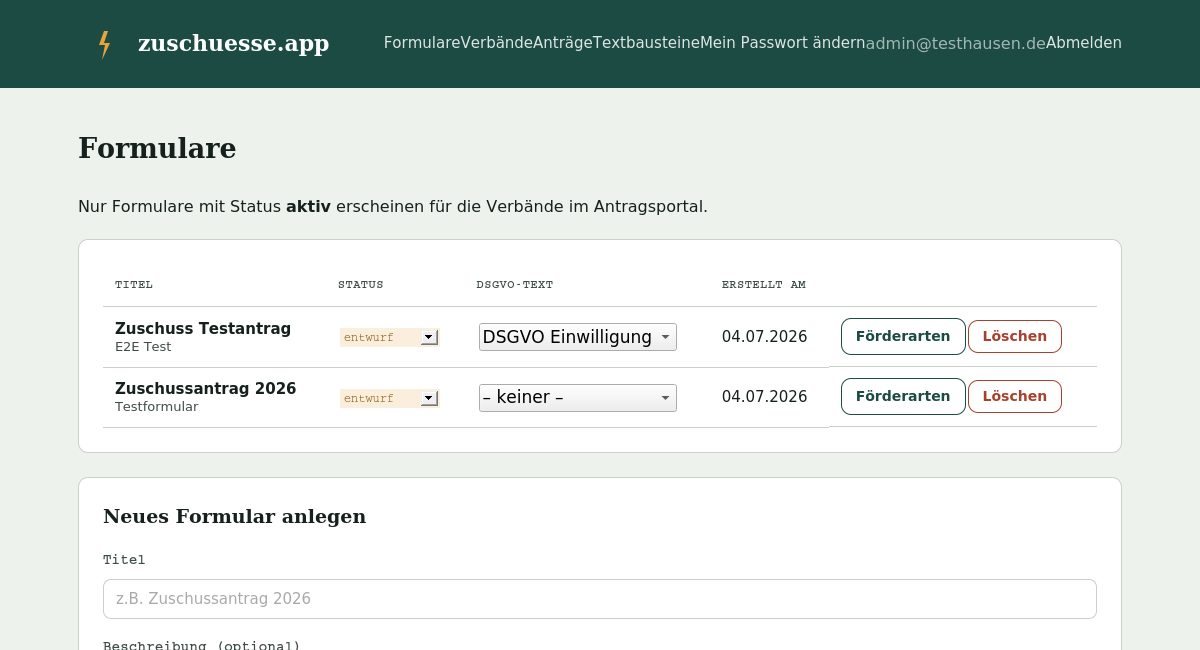
Task: Click the admin@testhausen.de account text
Action: point(955,43)
